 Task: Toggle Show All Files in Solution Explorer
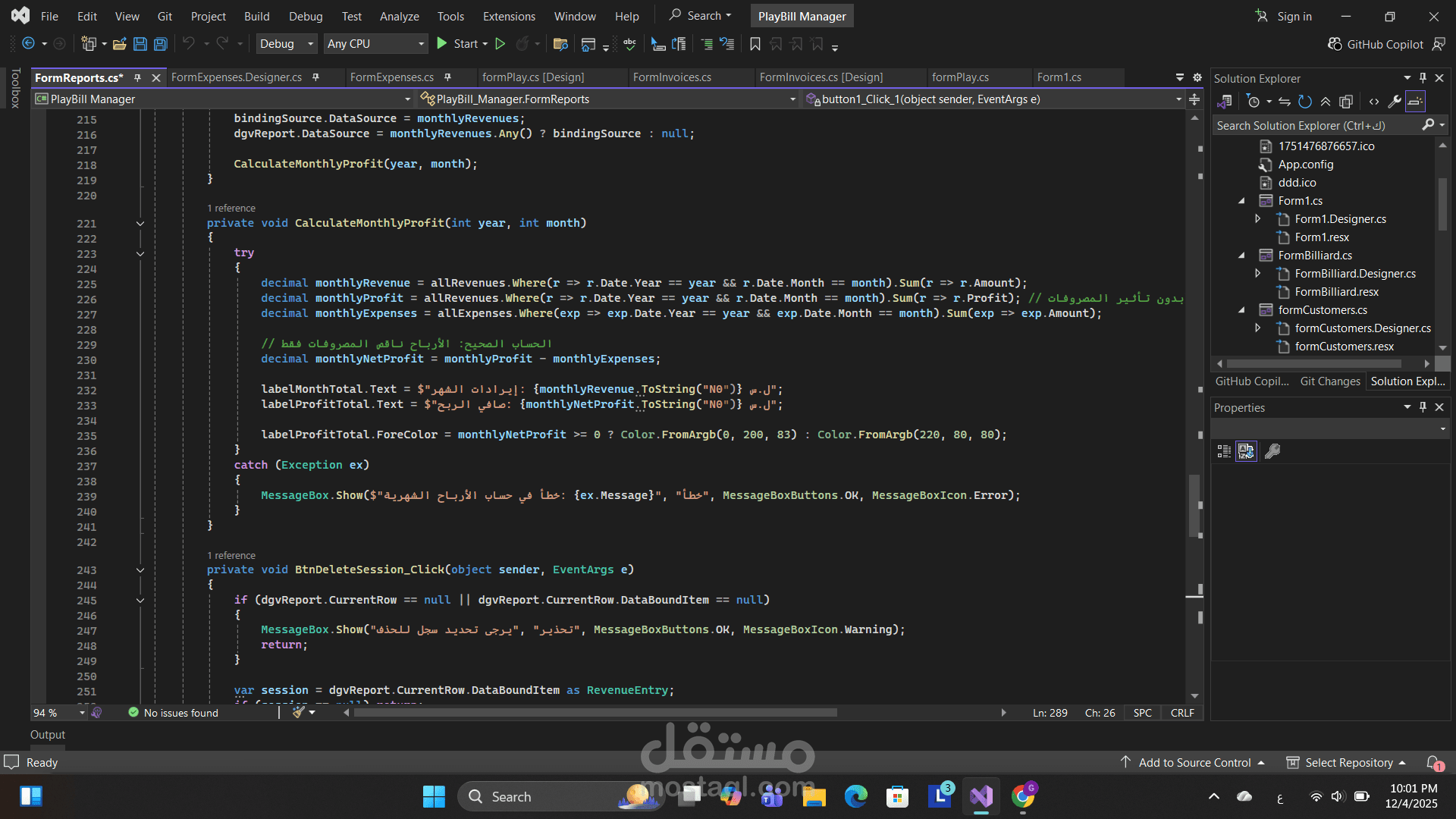click(1346, 102)
